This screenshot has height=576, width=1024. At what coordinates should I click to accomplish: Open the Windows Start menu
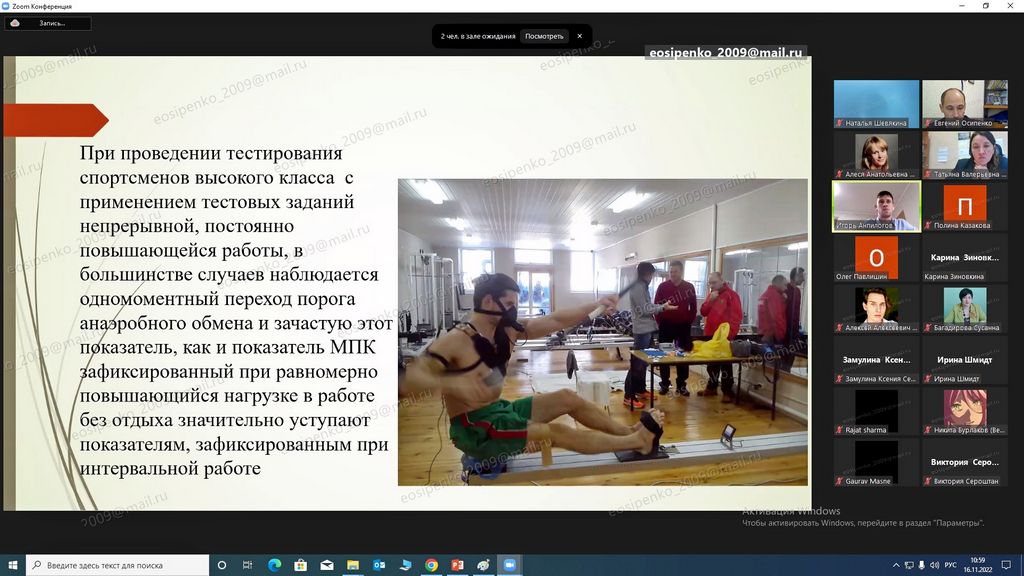(12, 565)
